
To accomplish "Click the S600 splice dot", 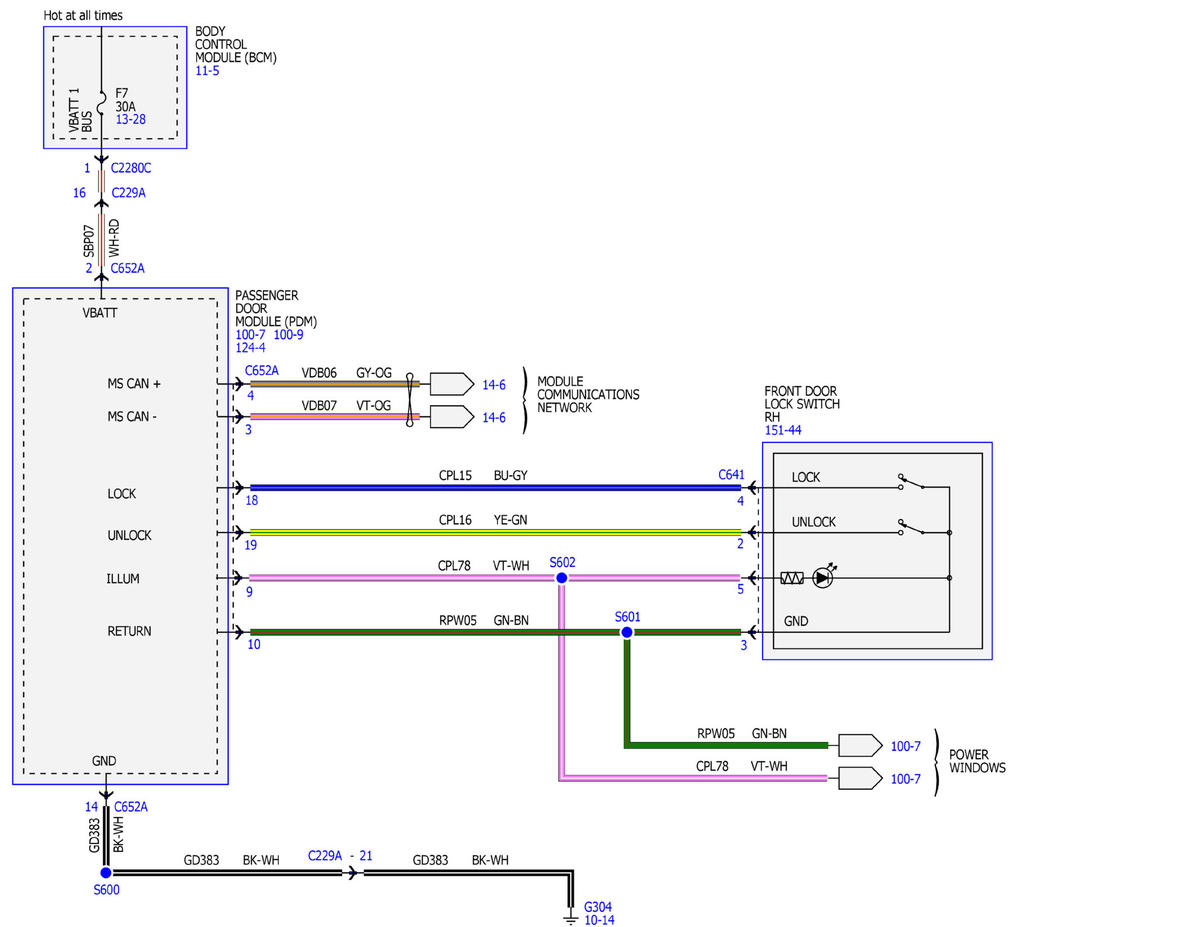I will 106,872.
